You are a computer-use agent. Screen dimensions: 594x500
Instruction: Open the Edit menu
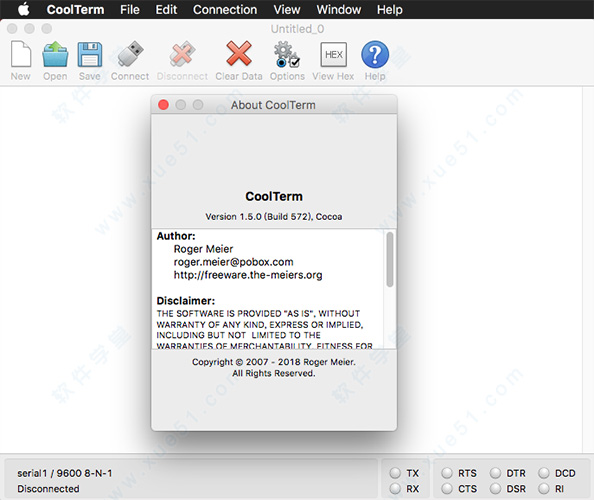point(166,9)
